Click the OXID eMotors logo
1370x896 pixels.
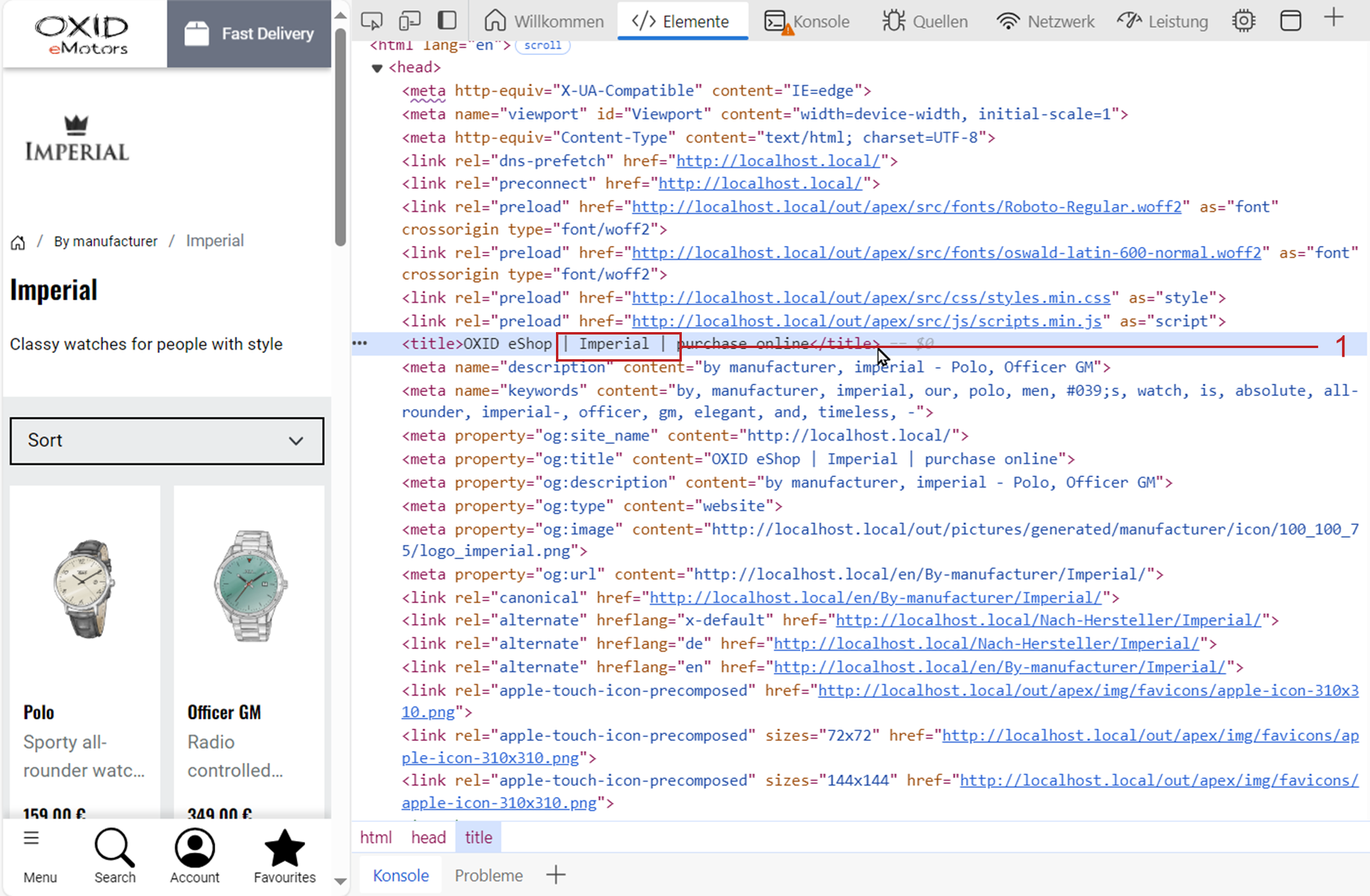pos(82,34)
